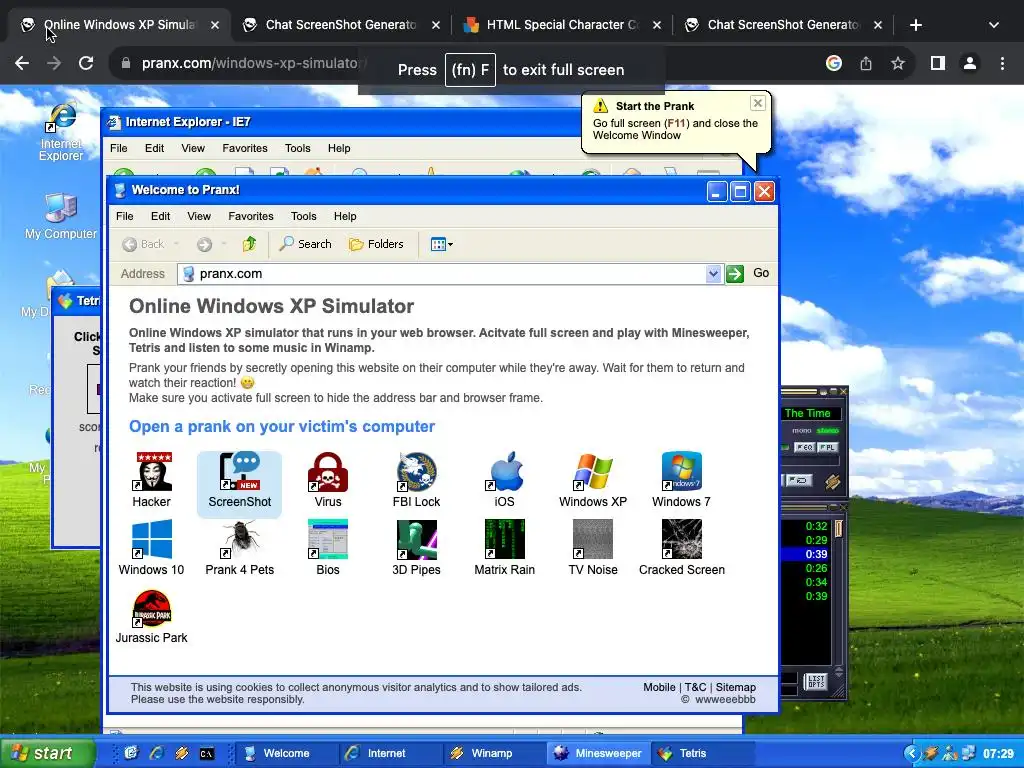This screenshot has height=768, width=1024.
Task: Open the Bios prank icon
Action: [328, 549]
